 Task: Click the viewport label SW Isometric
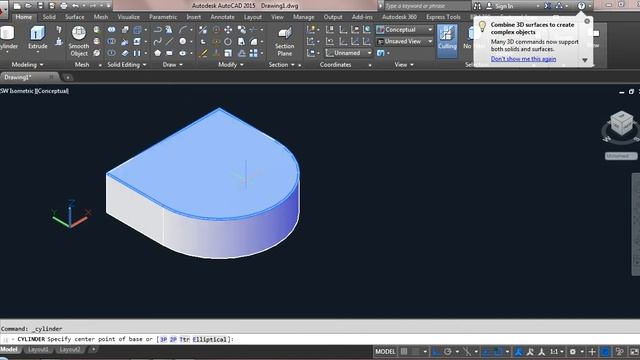coord(17,91)
